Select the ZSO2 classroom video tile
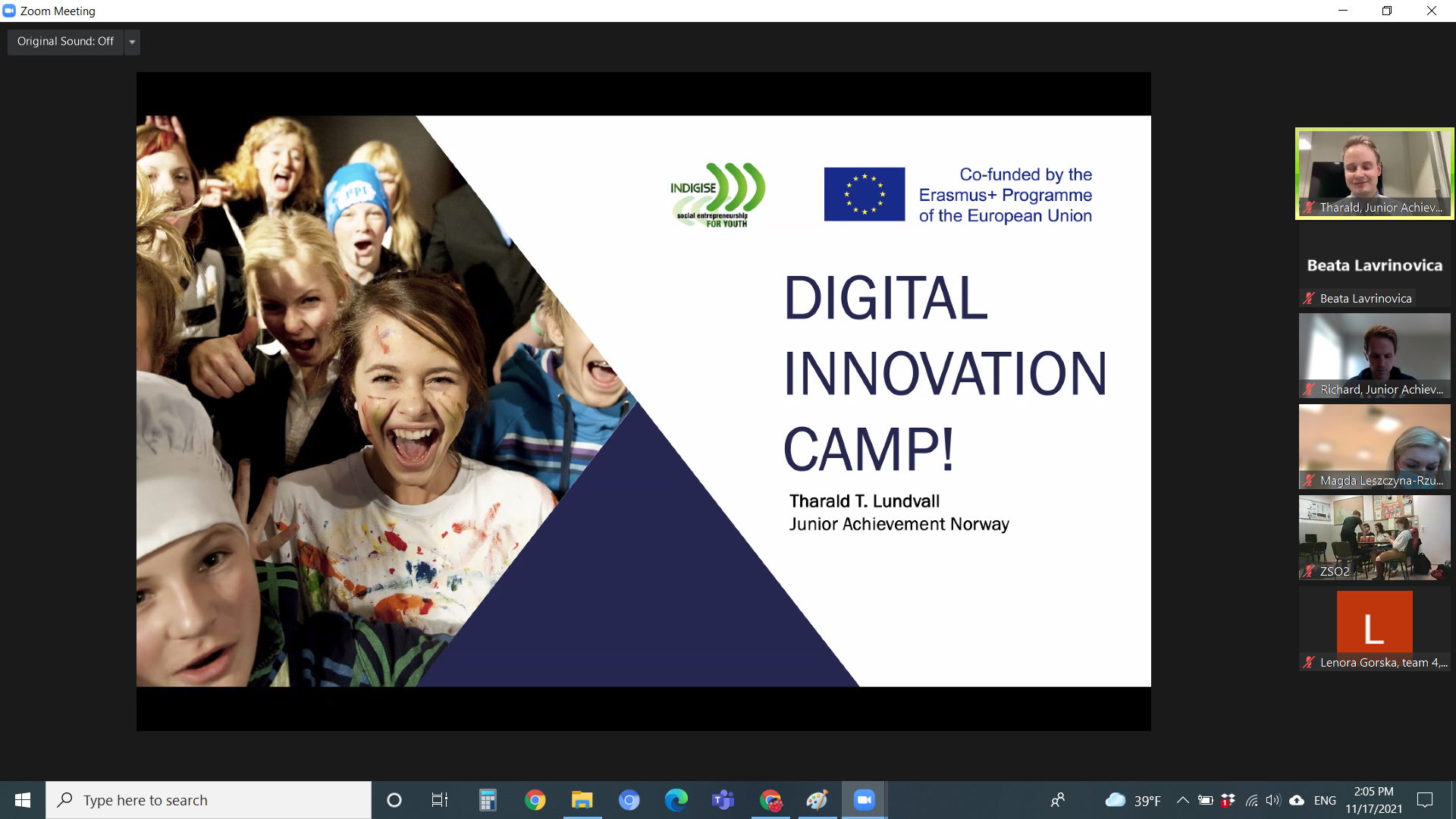This screenshot has width=1456, height=819. 1374,538
